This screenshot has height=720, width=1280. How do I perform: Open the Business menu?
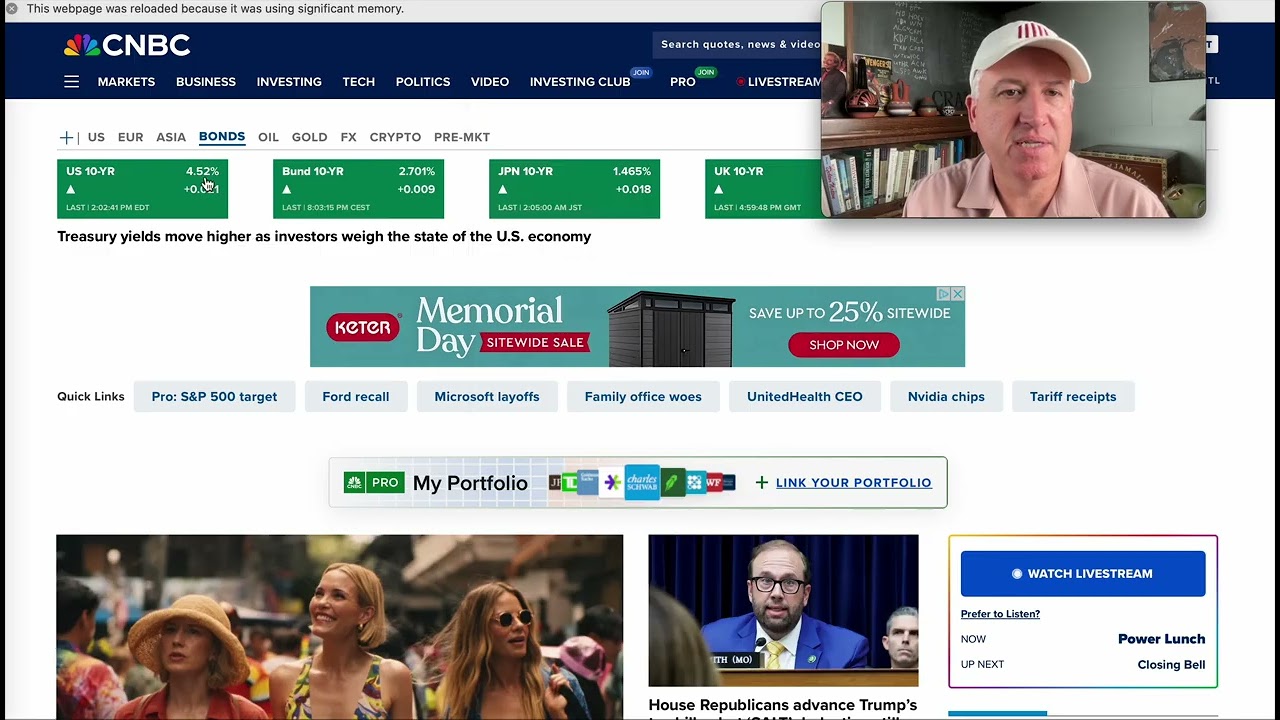coord(206,82)
